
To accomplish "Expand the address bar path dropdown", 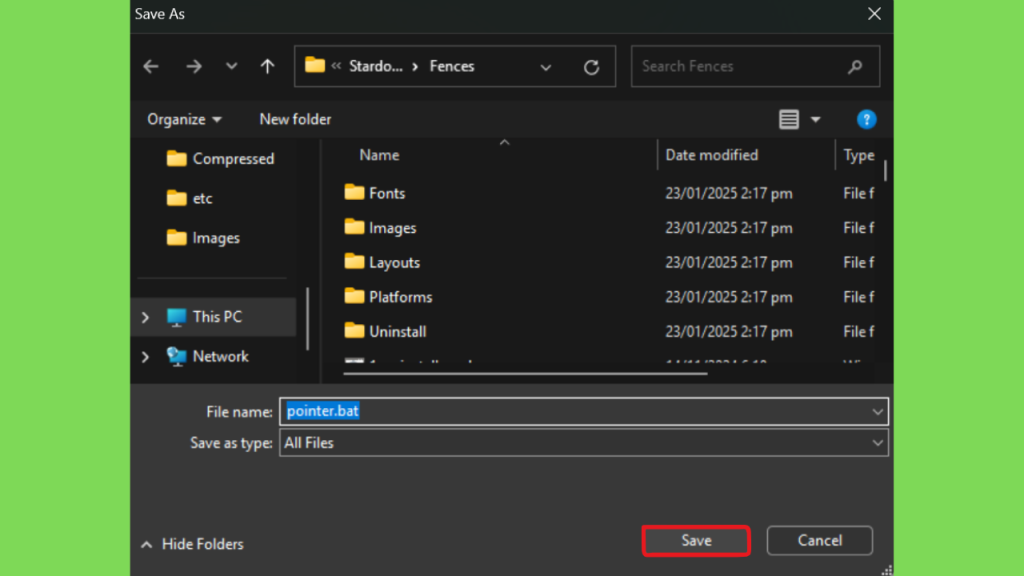I will (546, 67).
